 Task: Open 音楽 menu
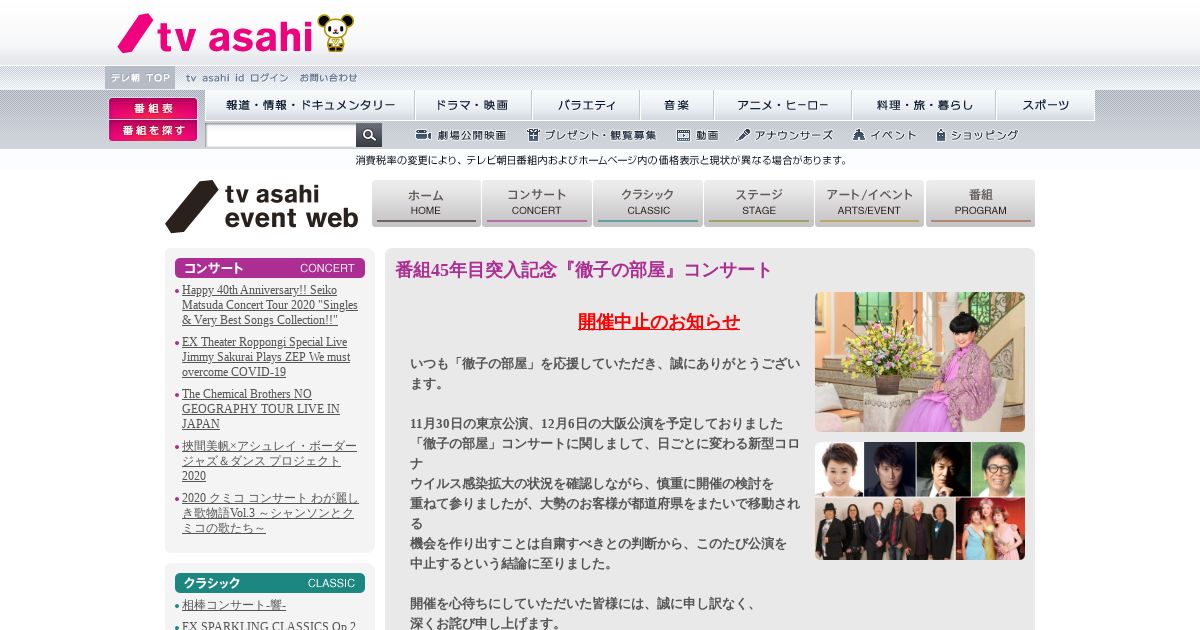(x=677, y=105)
